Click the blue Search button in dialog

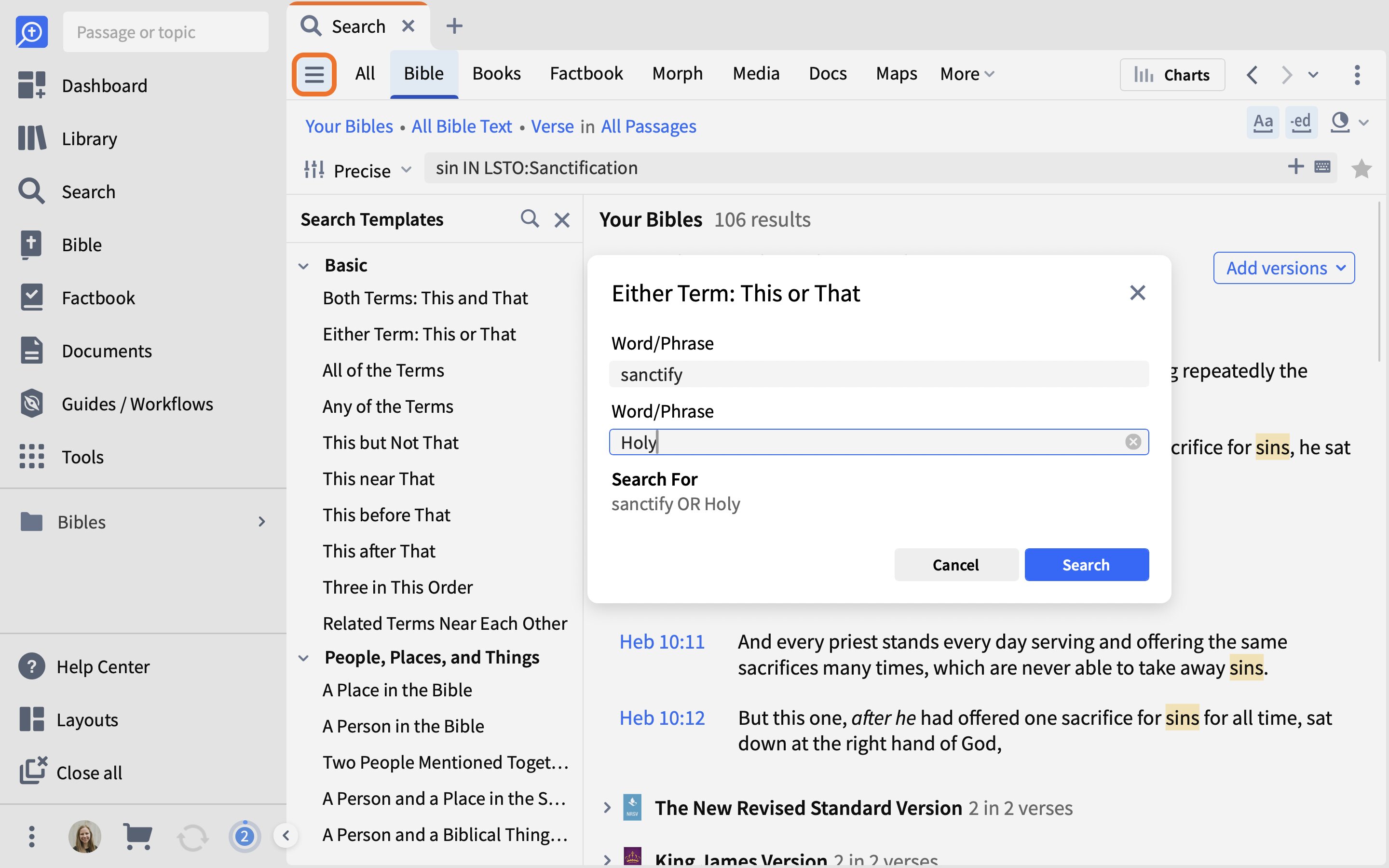point(1087,564)
